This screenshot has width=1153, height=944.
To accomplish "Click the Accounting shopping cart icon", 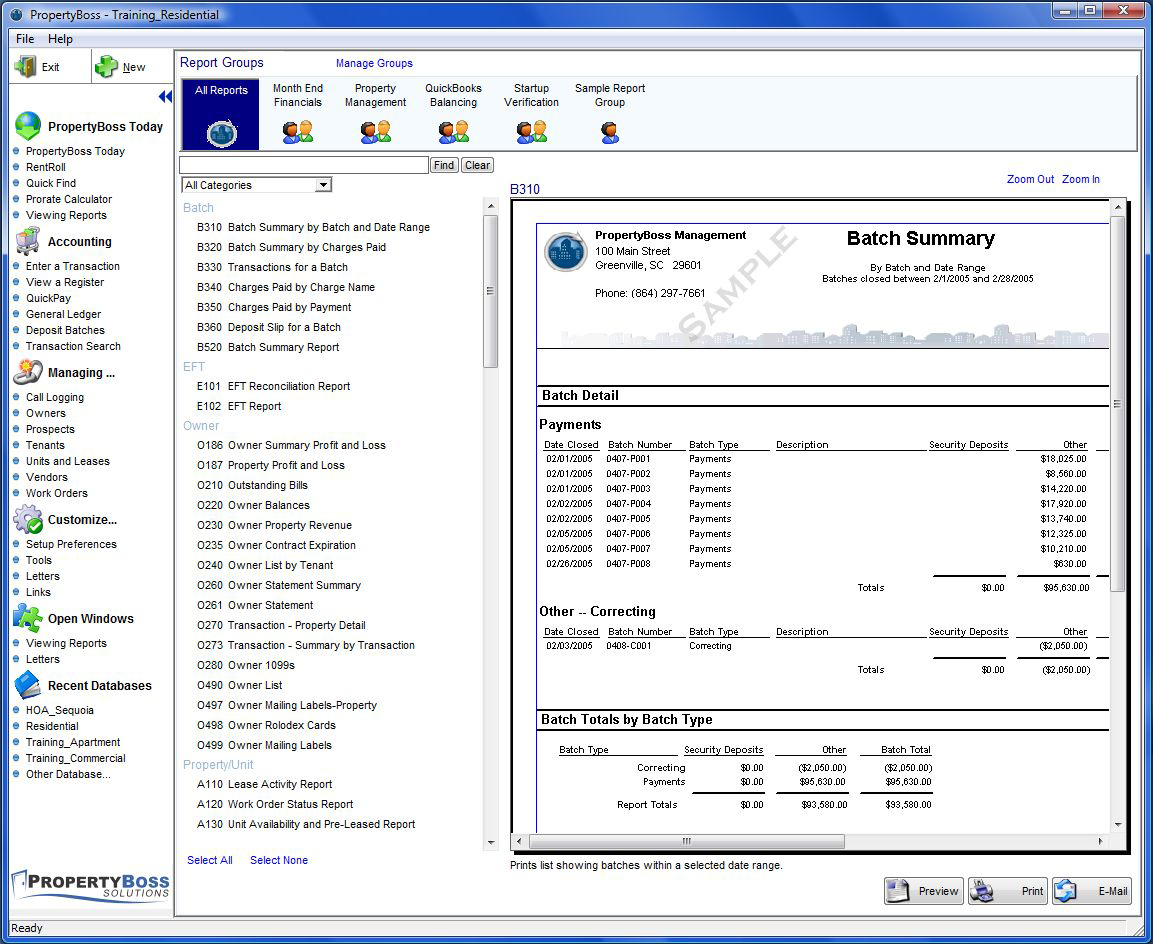I will click(x=28, y=241).
